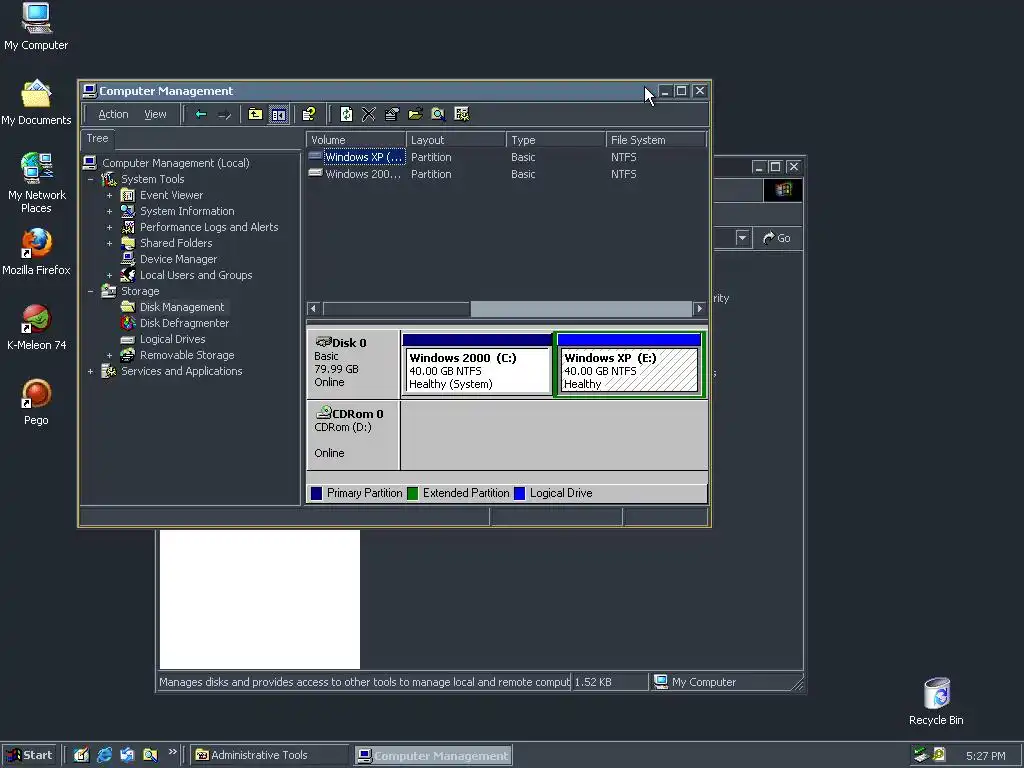Open the View menu
Viewport: 1024px width, 768px height.
click(x=155, y=114)
